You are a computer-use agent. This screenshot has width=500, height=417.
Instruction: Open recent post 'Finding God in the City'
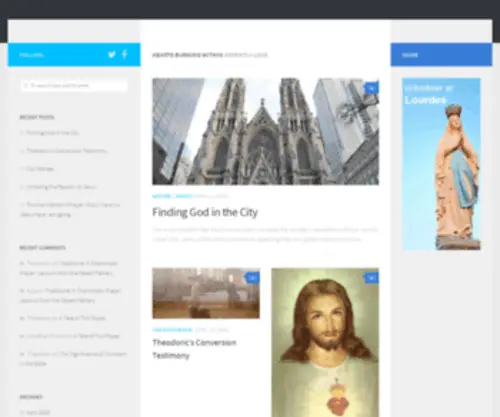(x=52, y=133)
